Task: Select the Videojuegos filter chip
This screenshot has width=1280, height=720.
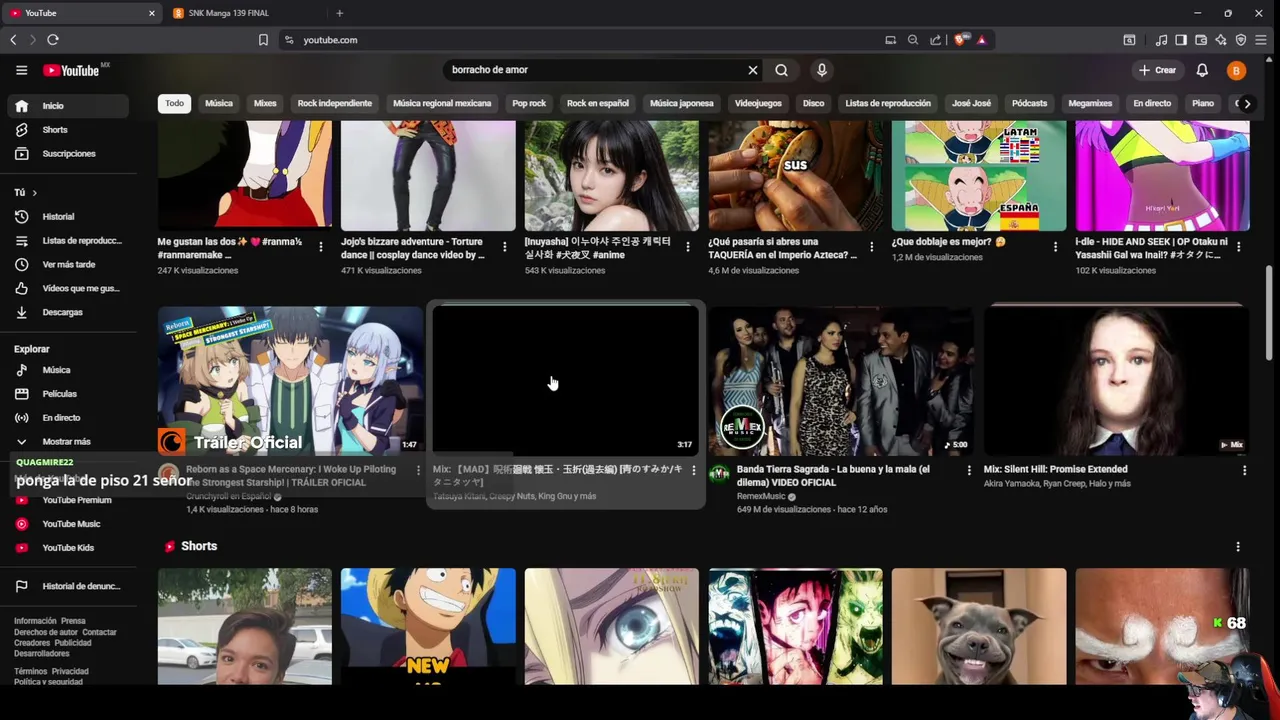Action: (758, 103)
